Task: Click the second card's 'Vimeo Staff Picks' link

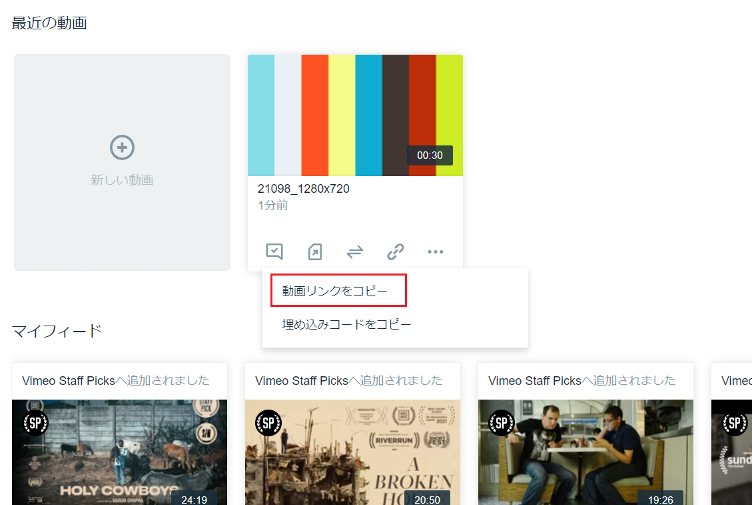Action: point(301,381)
